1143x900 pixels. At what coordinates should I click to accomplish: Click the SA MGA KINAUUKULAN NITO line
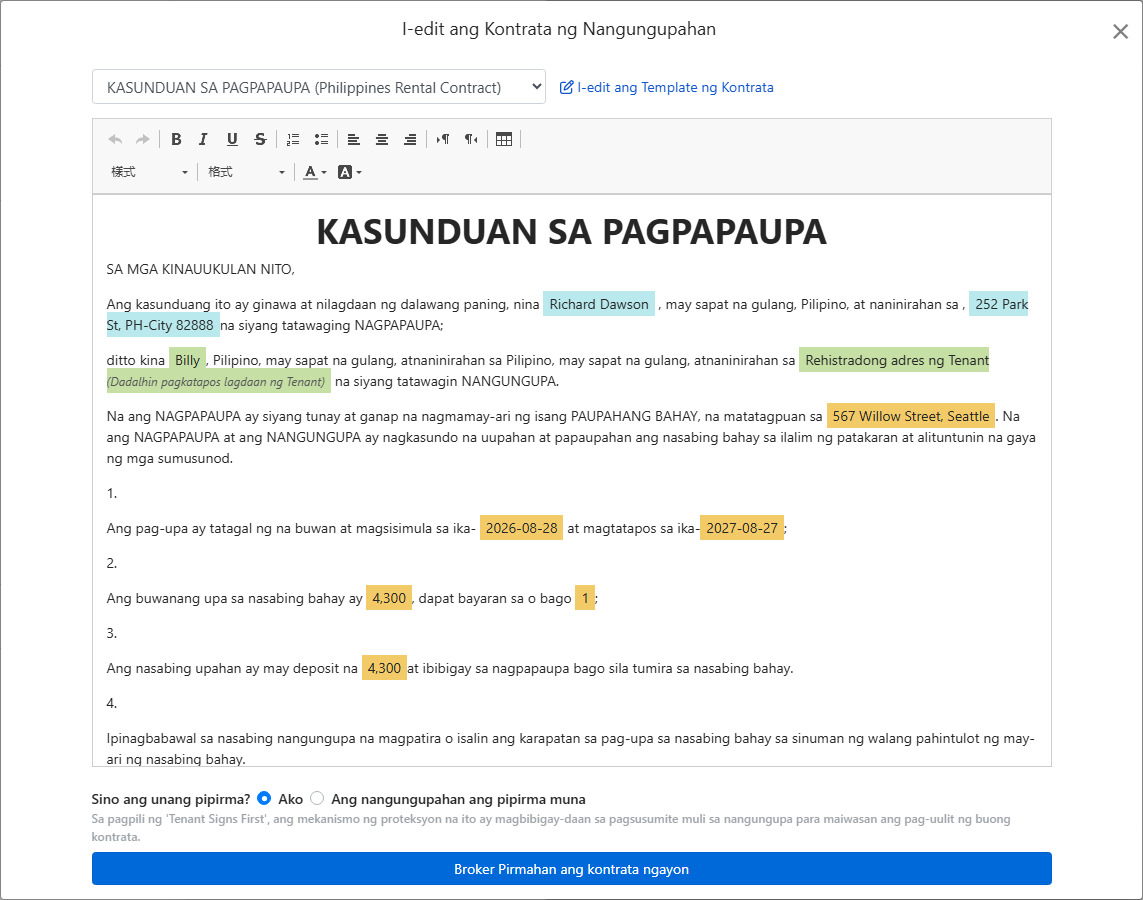(x=200, y=269)
